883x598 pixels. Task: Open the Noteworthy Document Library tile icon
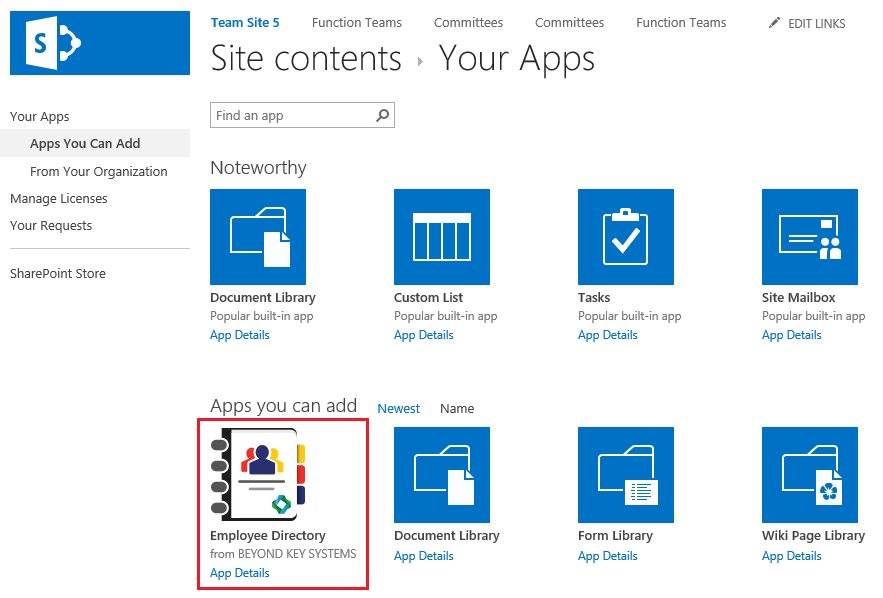(x=258, y=237)
